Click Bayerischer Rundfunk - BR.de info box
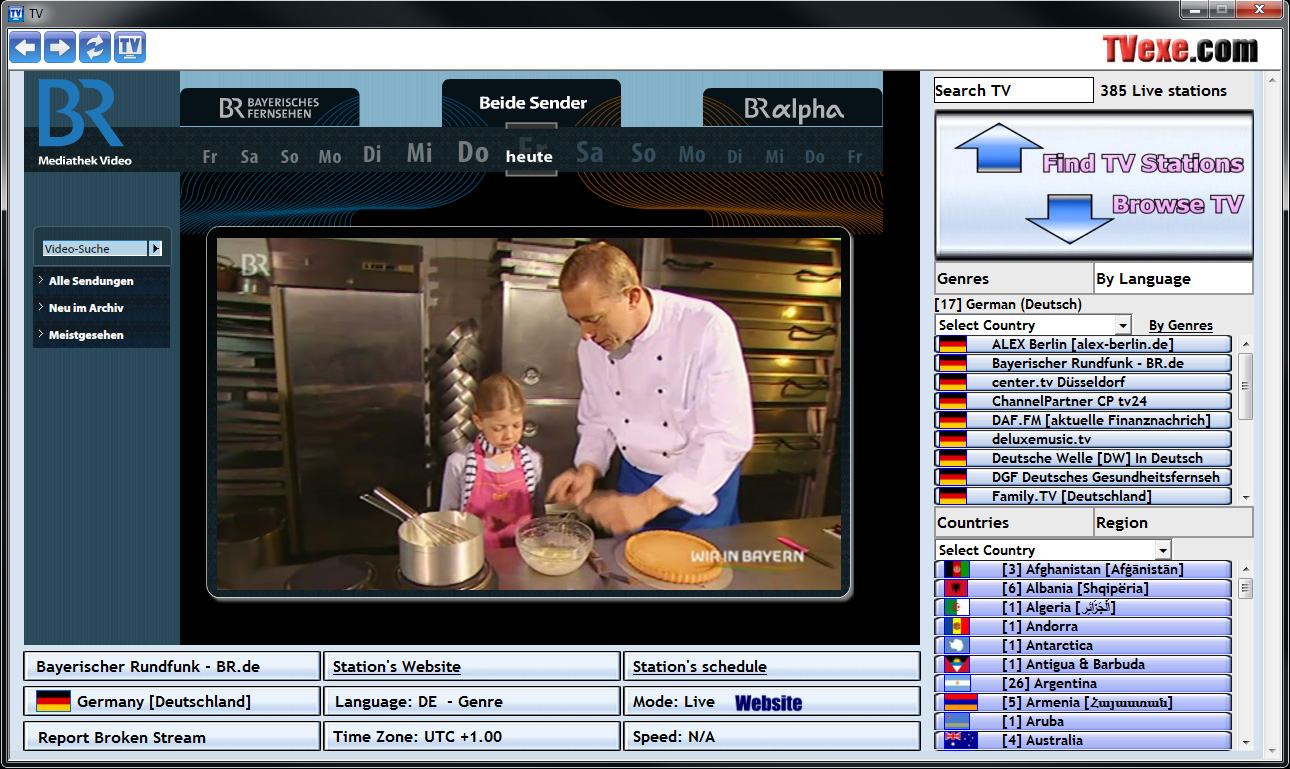This screenshot has width=1290, height=769. 172,666
